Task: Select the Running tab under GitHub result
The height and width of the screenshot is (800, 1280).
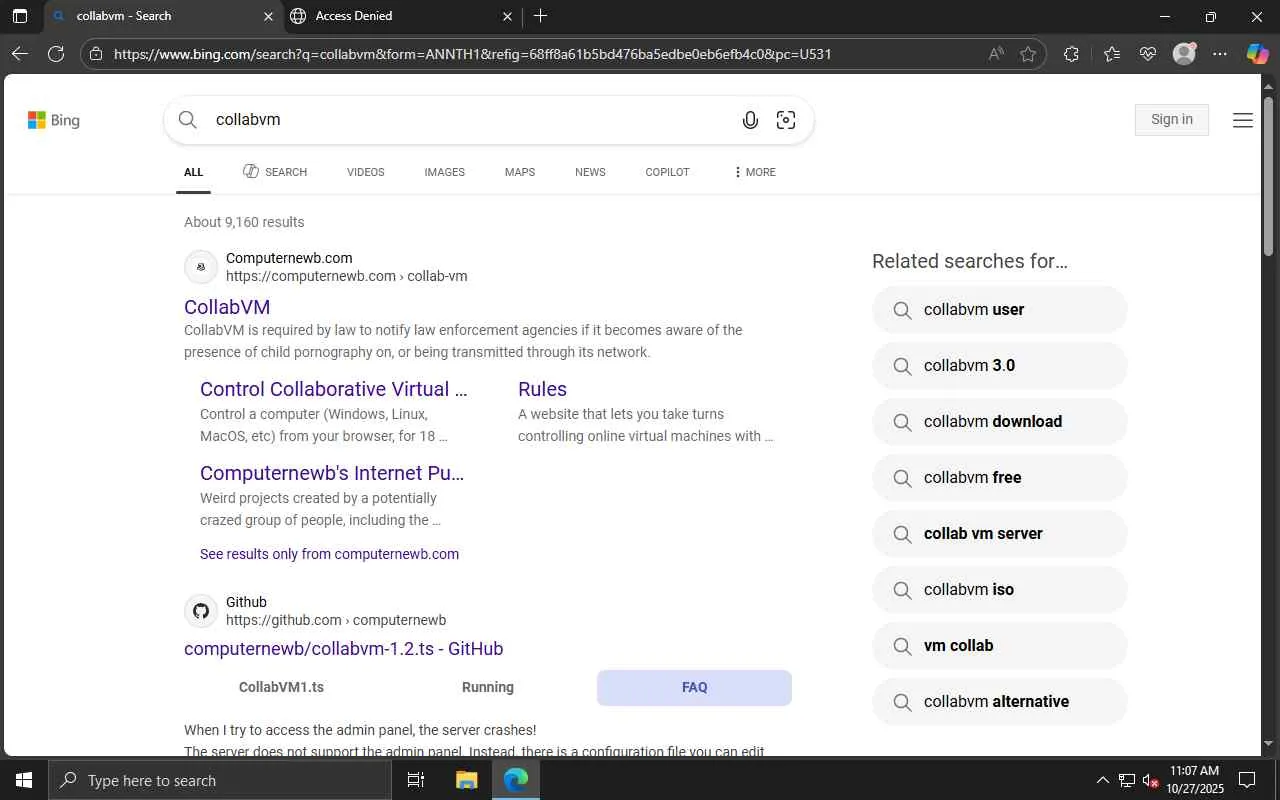Action: click(x=488, y=687)
